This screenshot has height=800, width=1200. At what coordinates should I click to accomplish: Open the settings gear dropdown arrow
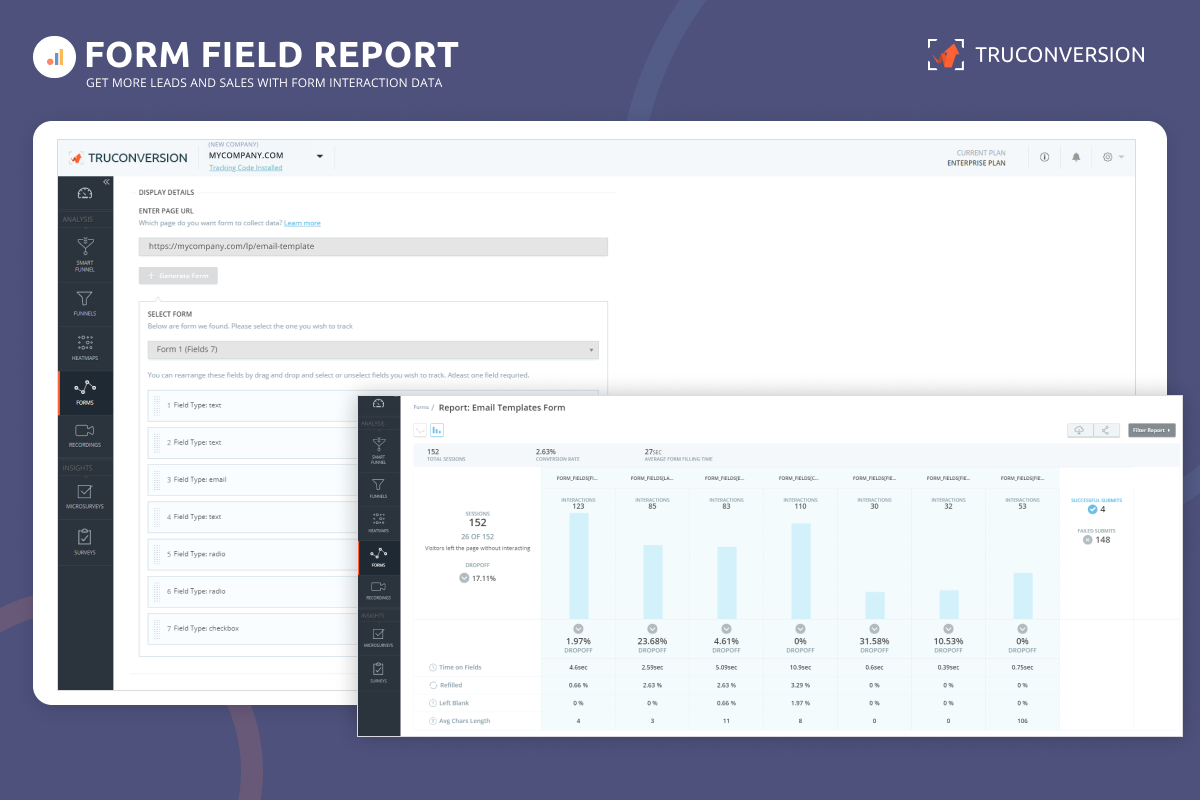click(x=1123, y=157)
